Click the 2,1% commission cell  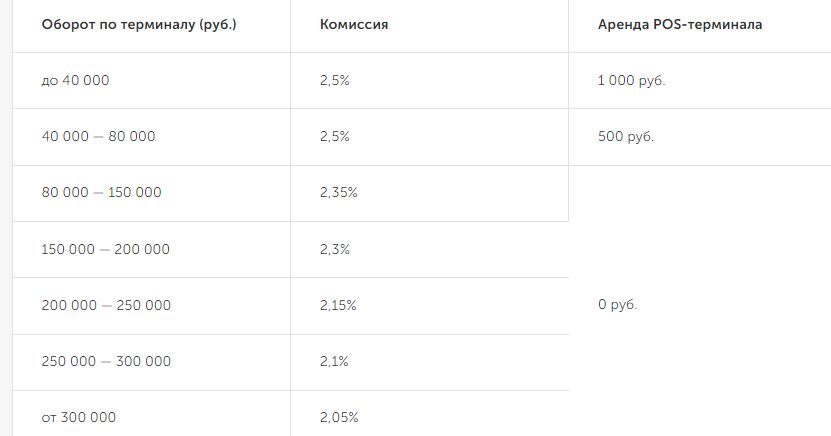point(334,361)
